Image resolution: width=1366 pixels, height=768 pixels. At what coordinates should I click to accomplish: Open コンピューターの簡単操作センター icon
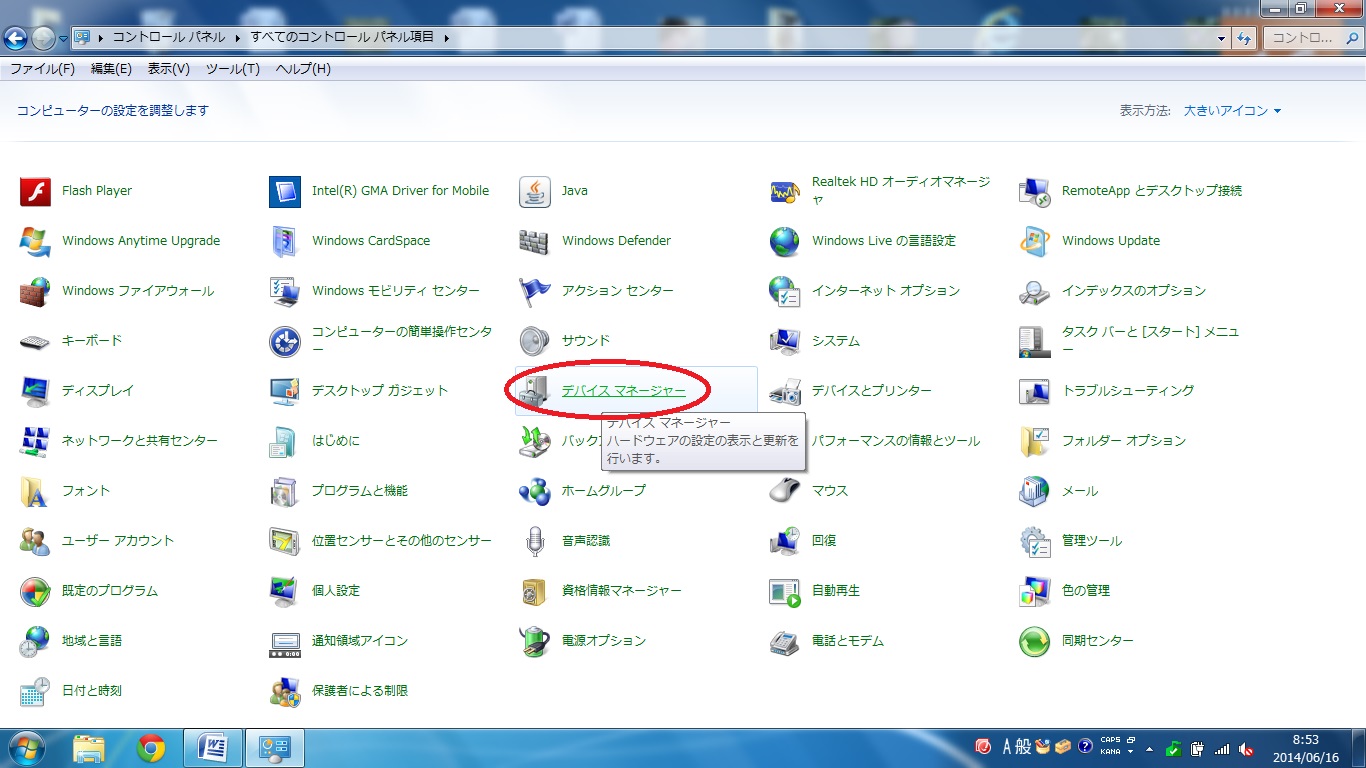pyautogui.click(x=285, y=341)
